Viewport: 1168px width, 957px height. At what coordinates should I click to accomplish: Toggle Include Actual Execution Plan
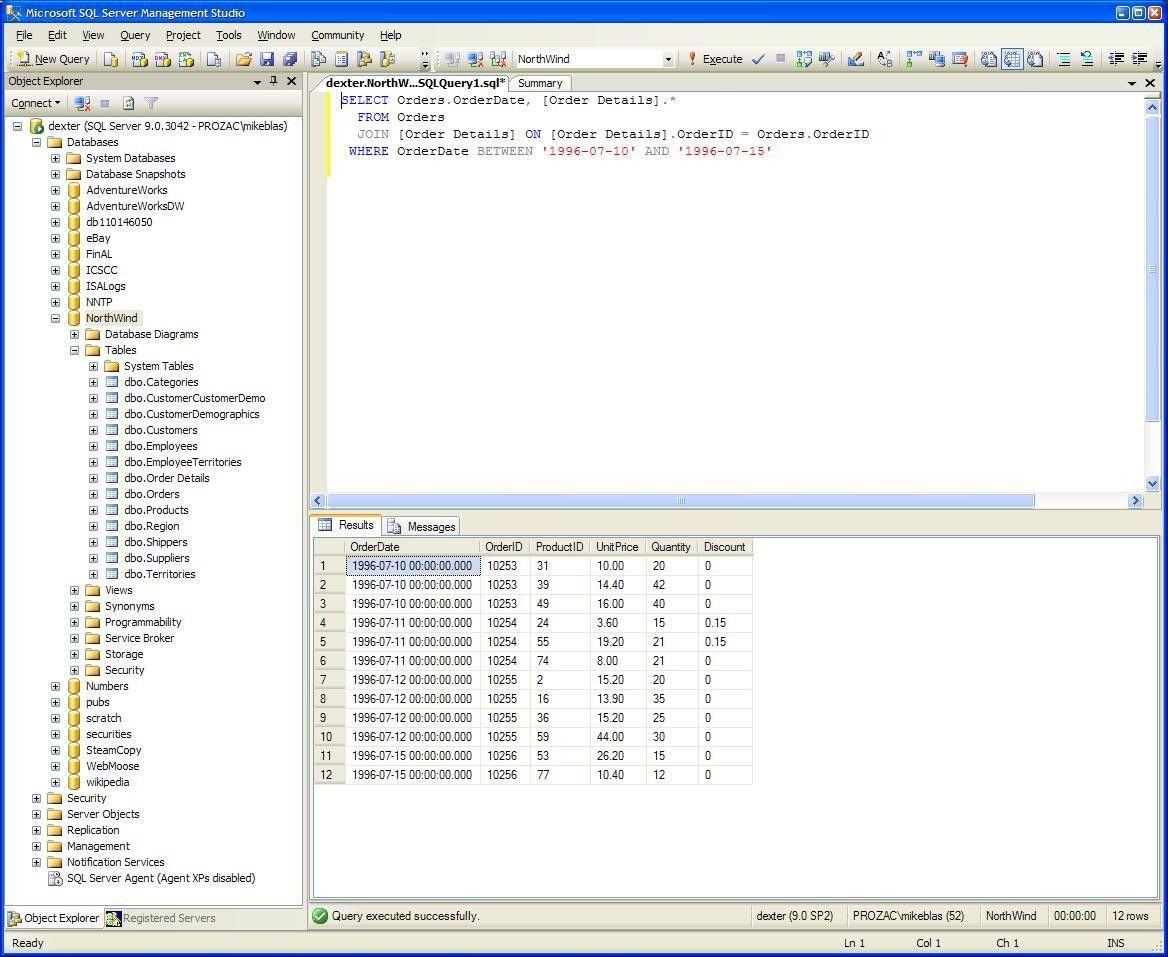(914, 59)
